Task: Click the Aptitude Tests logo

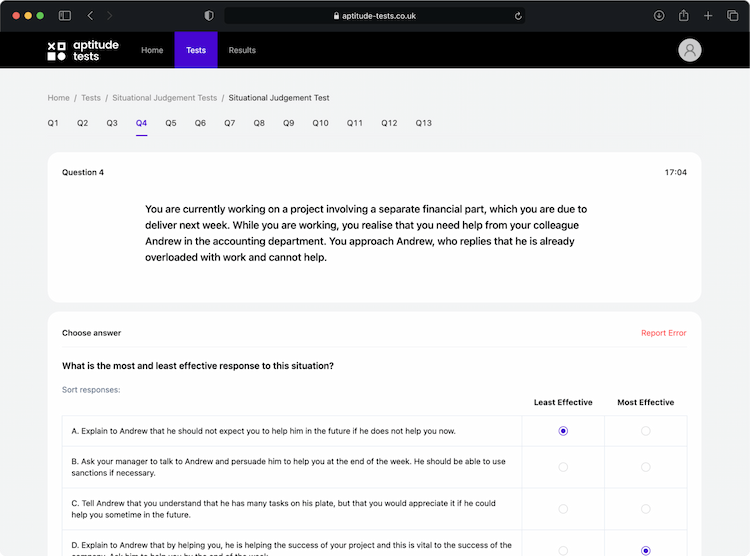Action: (83, 50)
